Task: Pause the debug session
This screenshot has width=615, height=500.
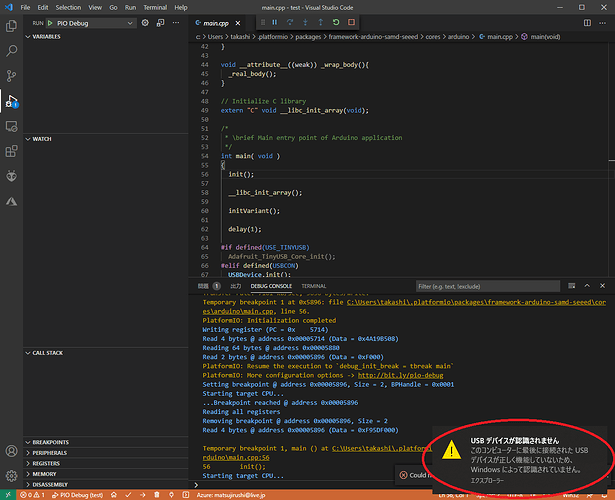Action: 275,22
